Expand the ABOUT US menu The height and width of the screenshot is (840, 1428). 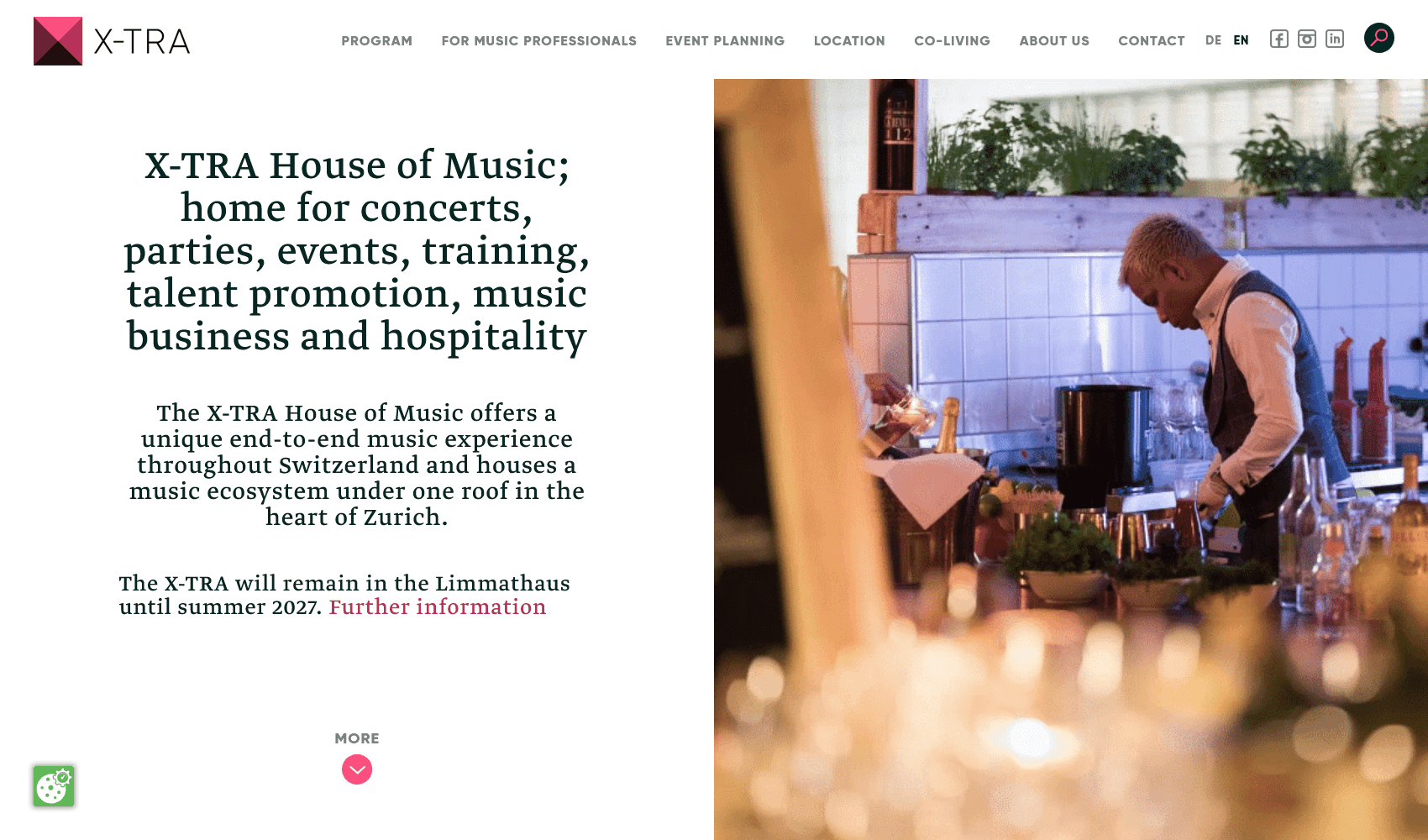(x=1054, y=41)
